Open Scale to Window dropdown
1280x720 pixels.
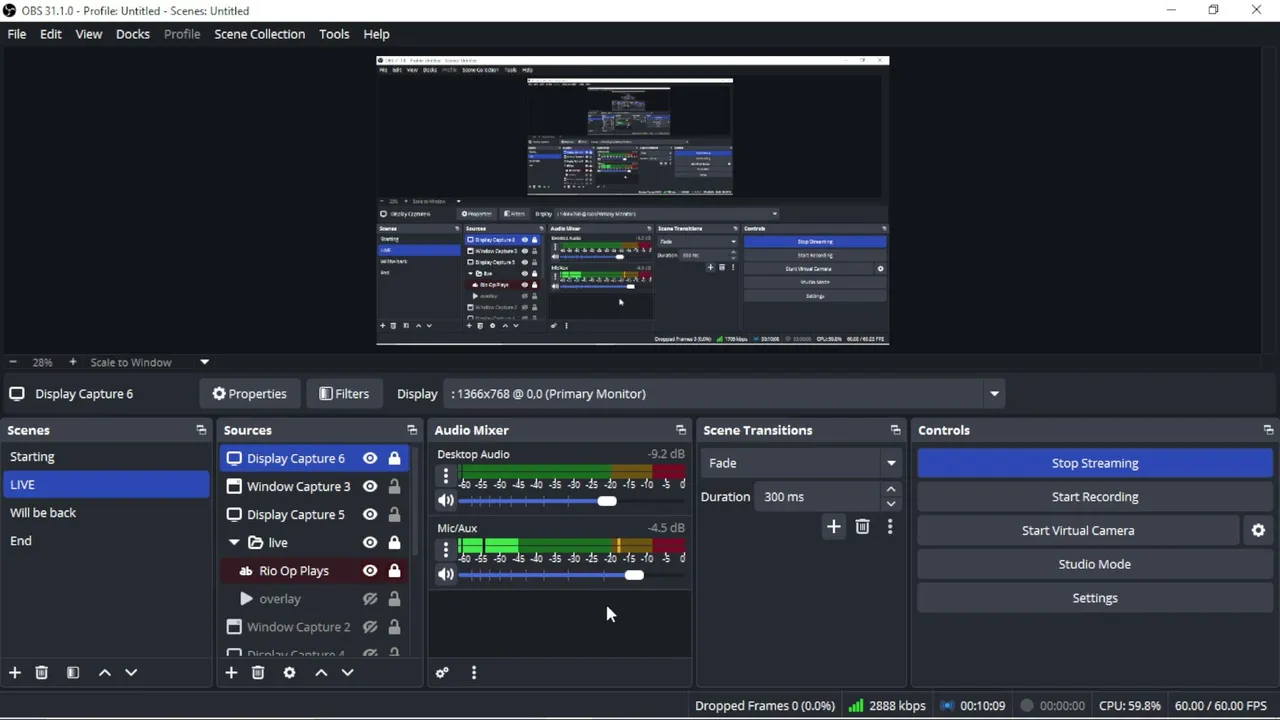coord(205,362)
